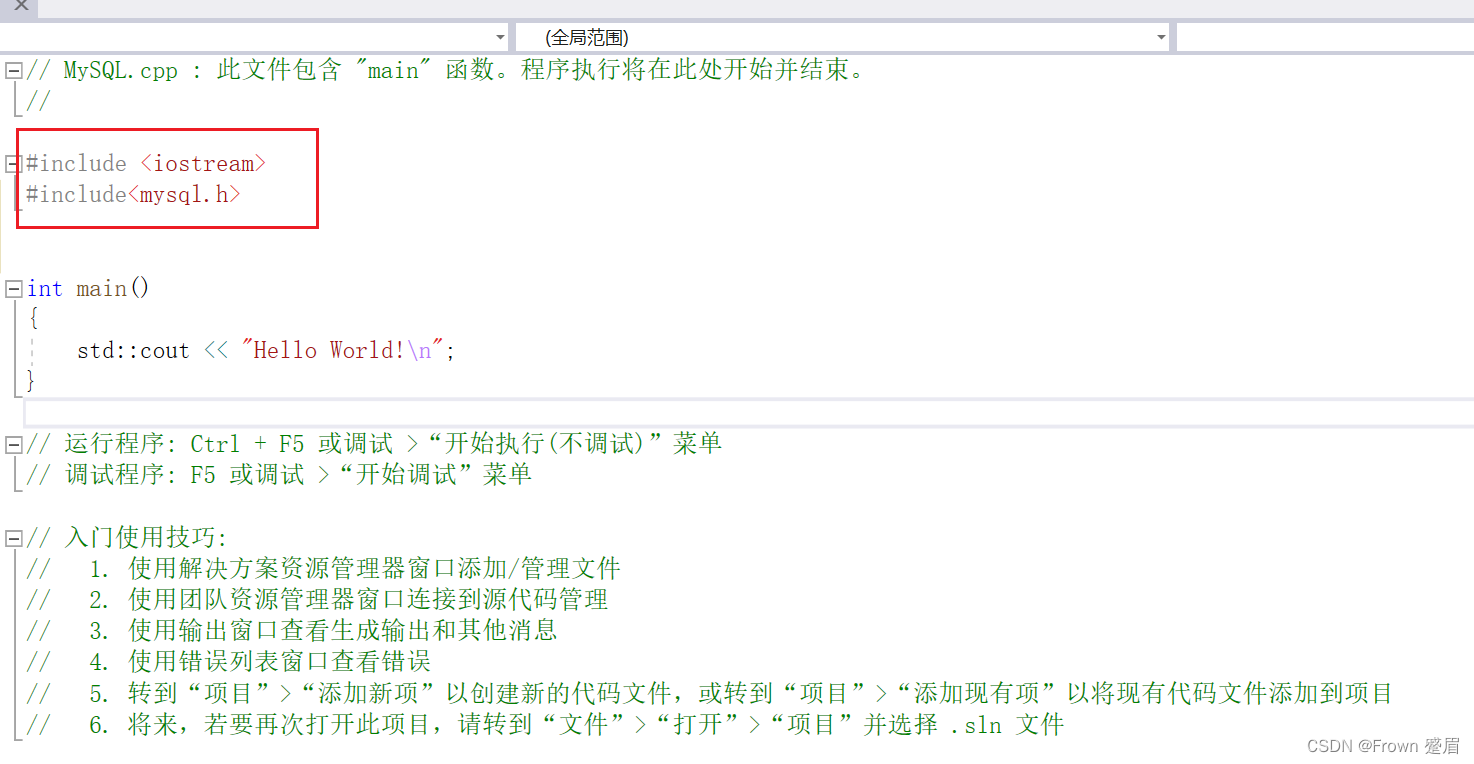Collapse the MySQL.cpp header comment block
This screenshot has height=764, width=1474.
click(x=13, y=69)
